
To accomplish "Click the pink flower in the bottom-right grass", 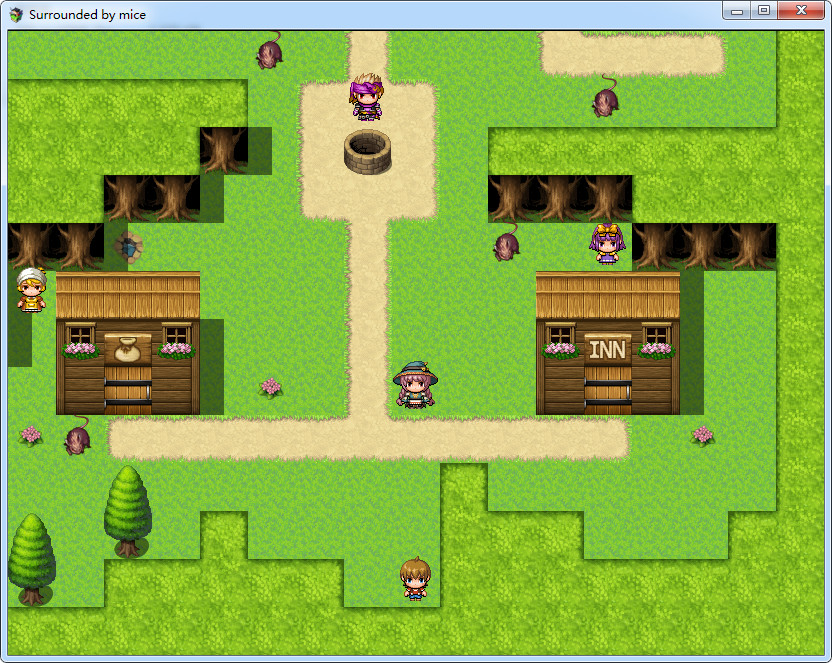I will coord(703,437).
